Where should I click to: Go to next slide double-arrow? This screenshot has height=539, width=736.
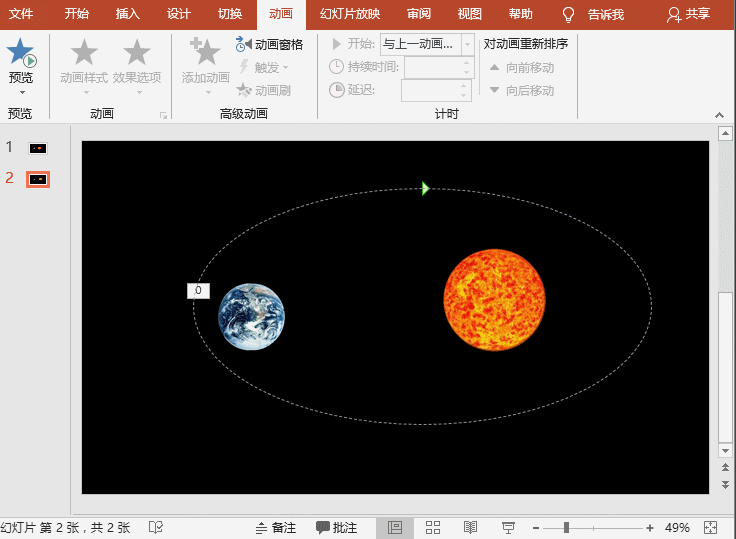pos(725,485)
